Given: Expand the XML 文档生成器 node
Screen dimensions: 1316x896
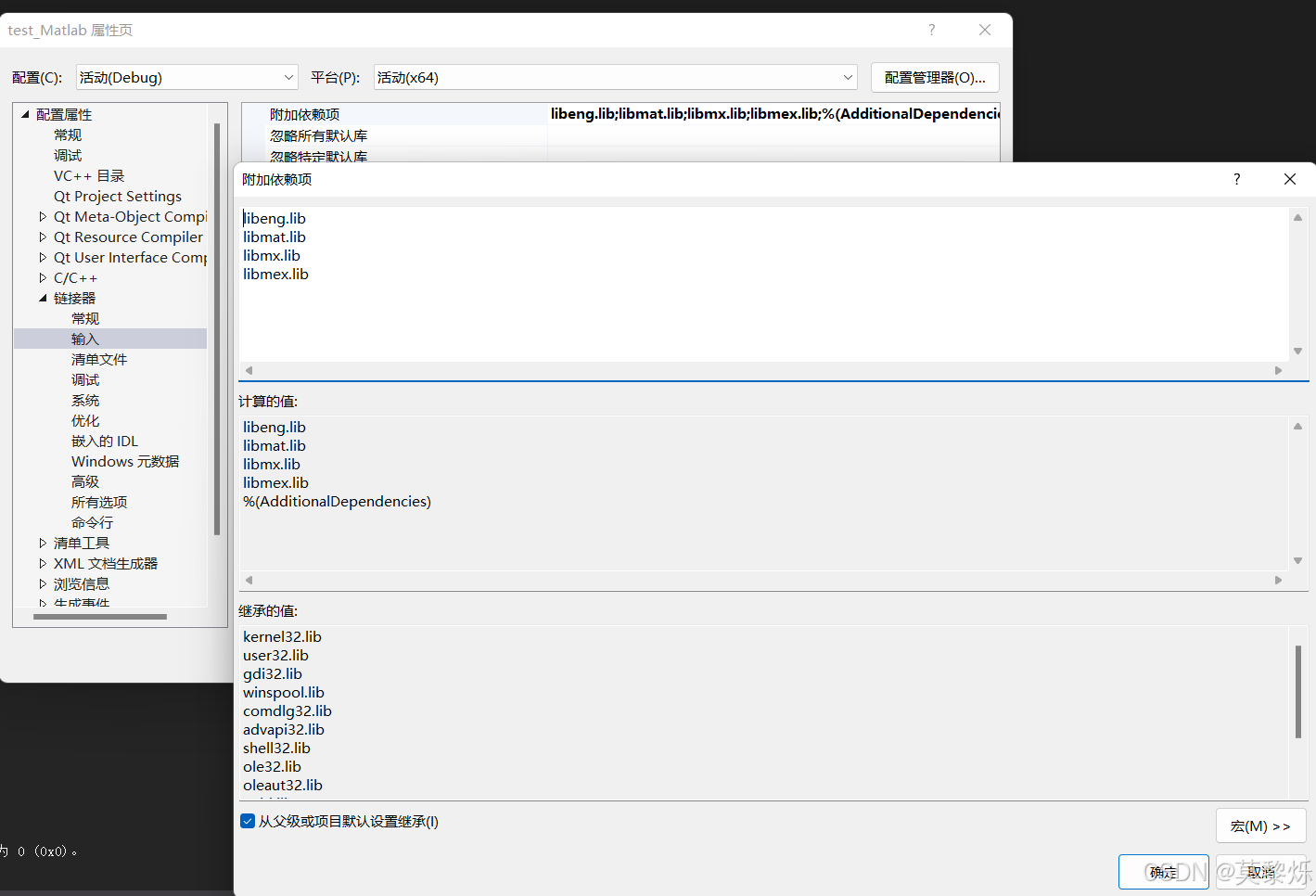Looking at the screenshot, I should 43,563.
